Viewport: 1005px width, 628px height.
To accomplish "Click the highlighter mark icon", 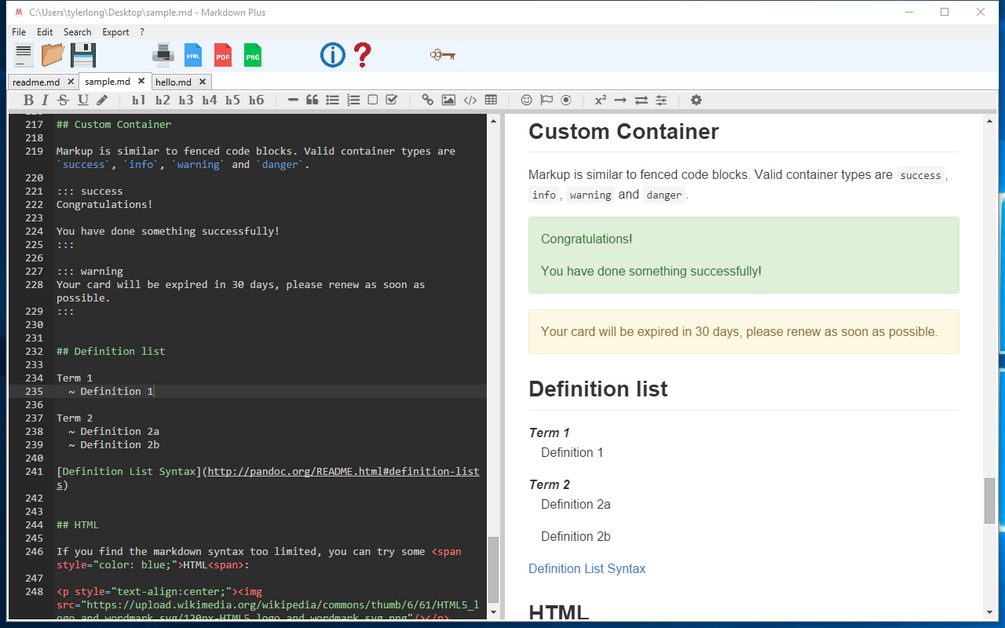I will tap(102, 100).
